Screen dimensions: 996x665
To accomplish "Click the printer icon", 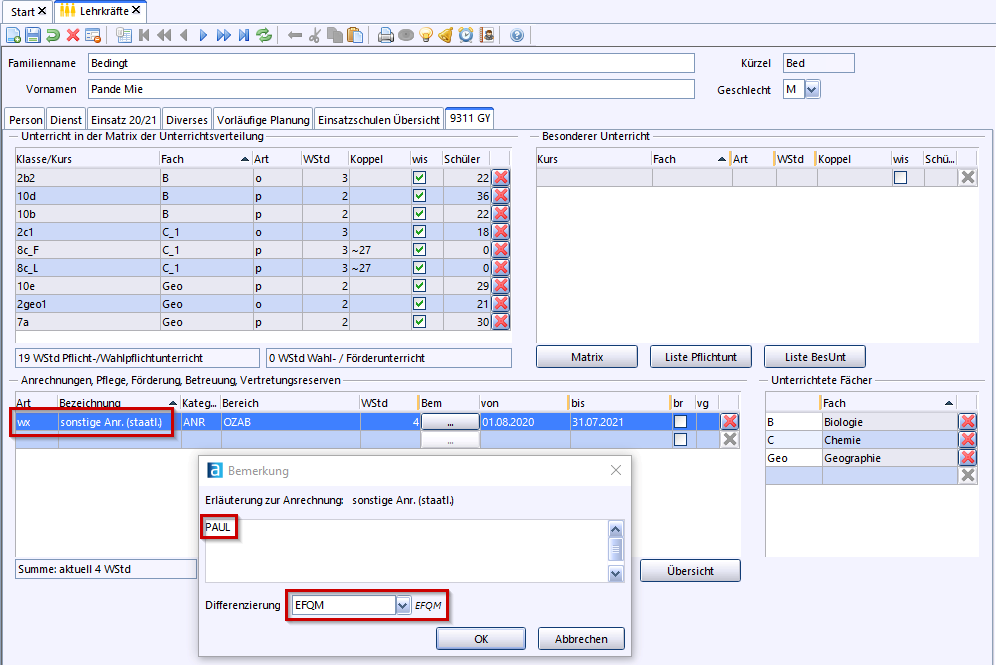I will tap(386, 36).
